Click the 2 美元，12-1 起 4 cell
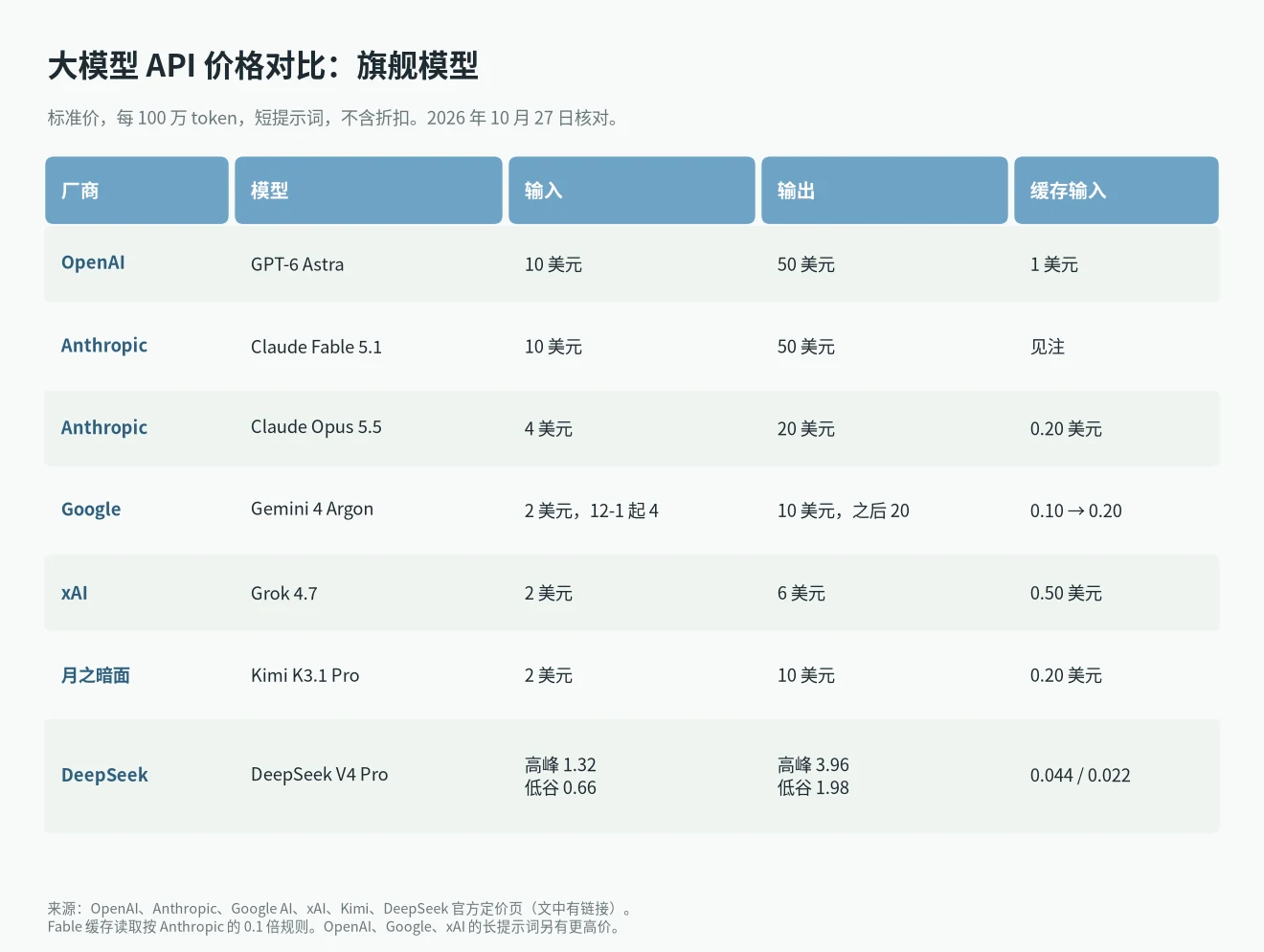The image size is (1264, 952). [x=591, y=511]
